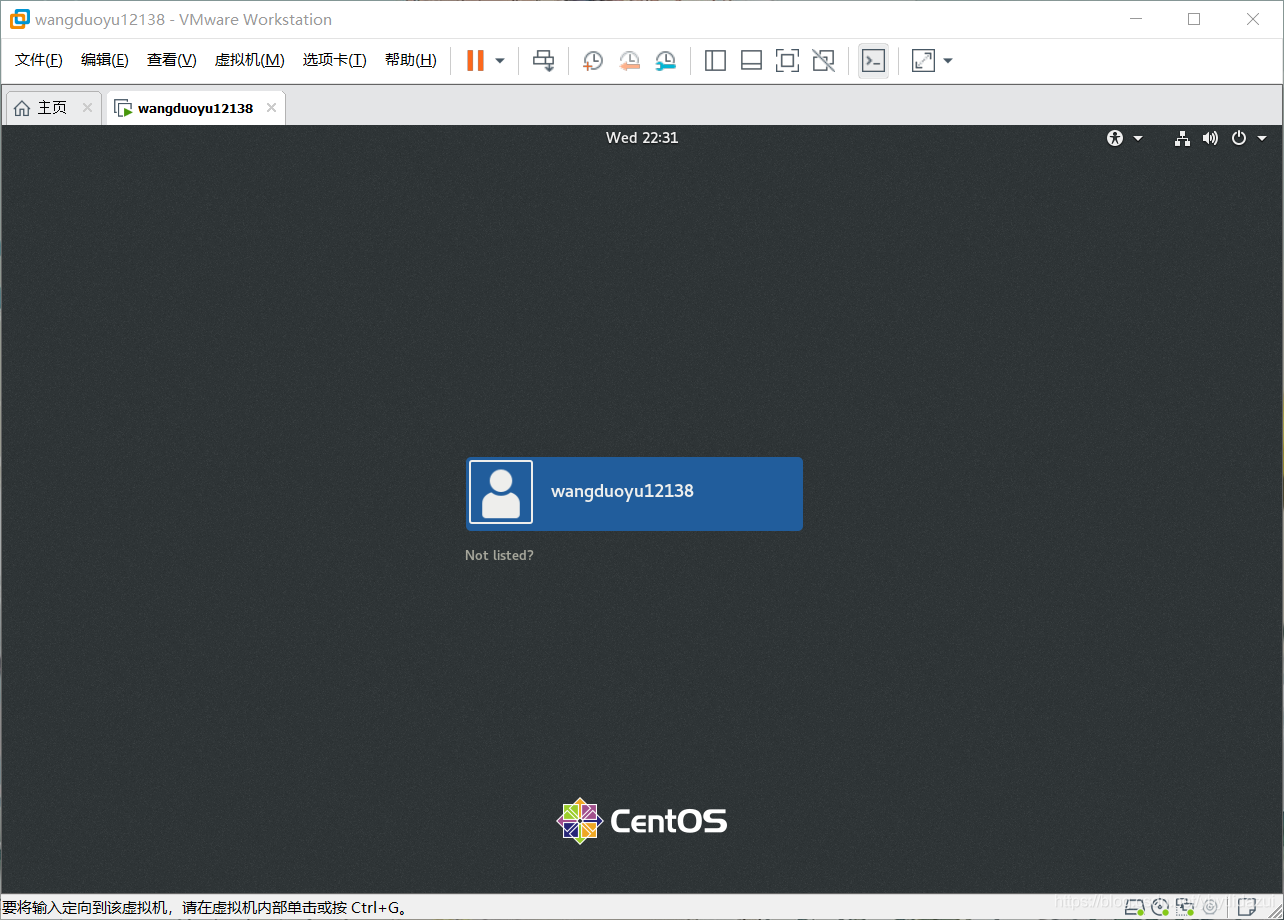Click the CentOS power icon
The width and height of the screenshot is (1284, 920).
pos(1239,138)
